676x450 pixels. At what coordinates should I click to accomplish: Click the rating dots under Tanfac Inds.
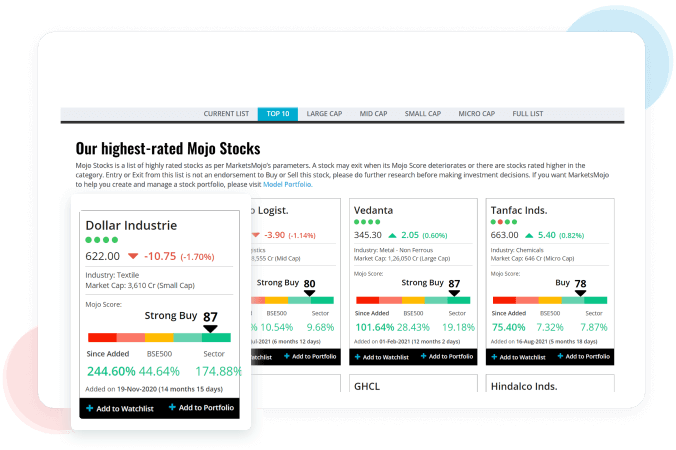pos(504,222)
